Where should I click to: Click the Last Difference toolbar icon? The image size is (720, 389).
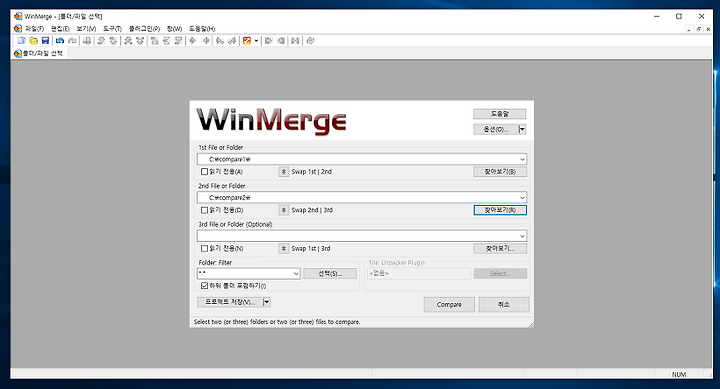click(178, 41)
